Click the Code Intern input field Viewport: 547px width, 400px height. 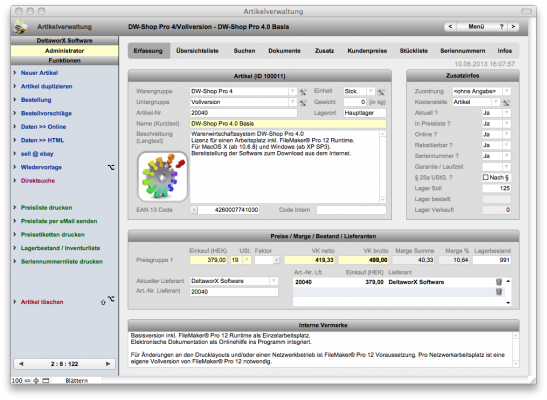351,210
